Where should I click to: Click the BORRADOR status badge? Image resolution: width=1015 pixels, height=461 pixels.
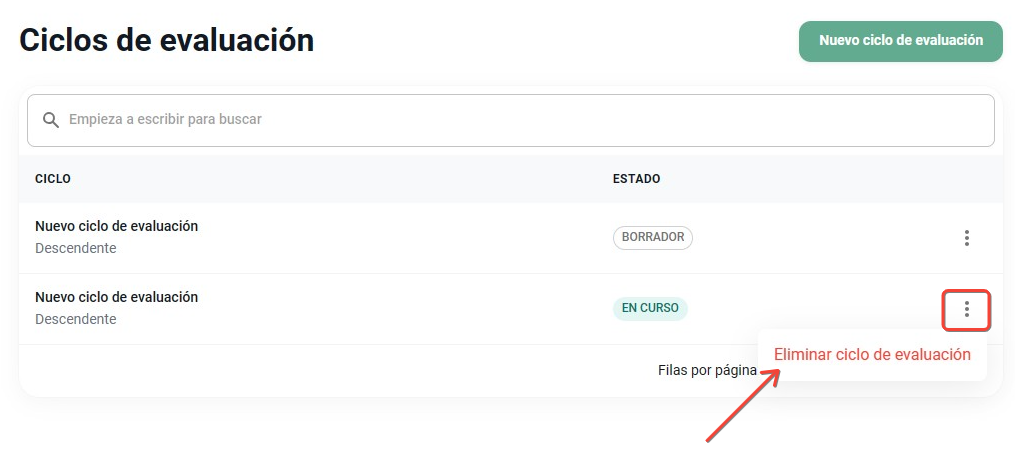point(652,238)
